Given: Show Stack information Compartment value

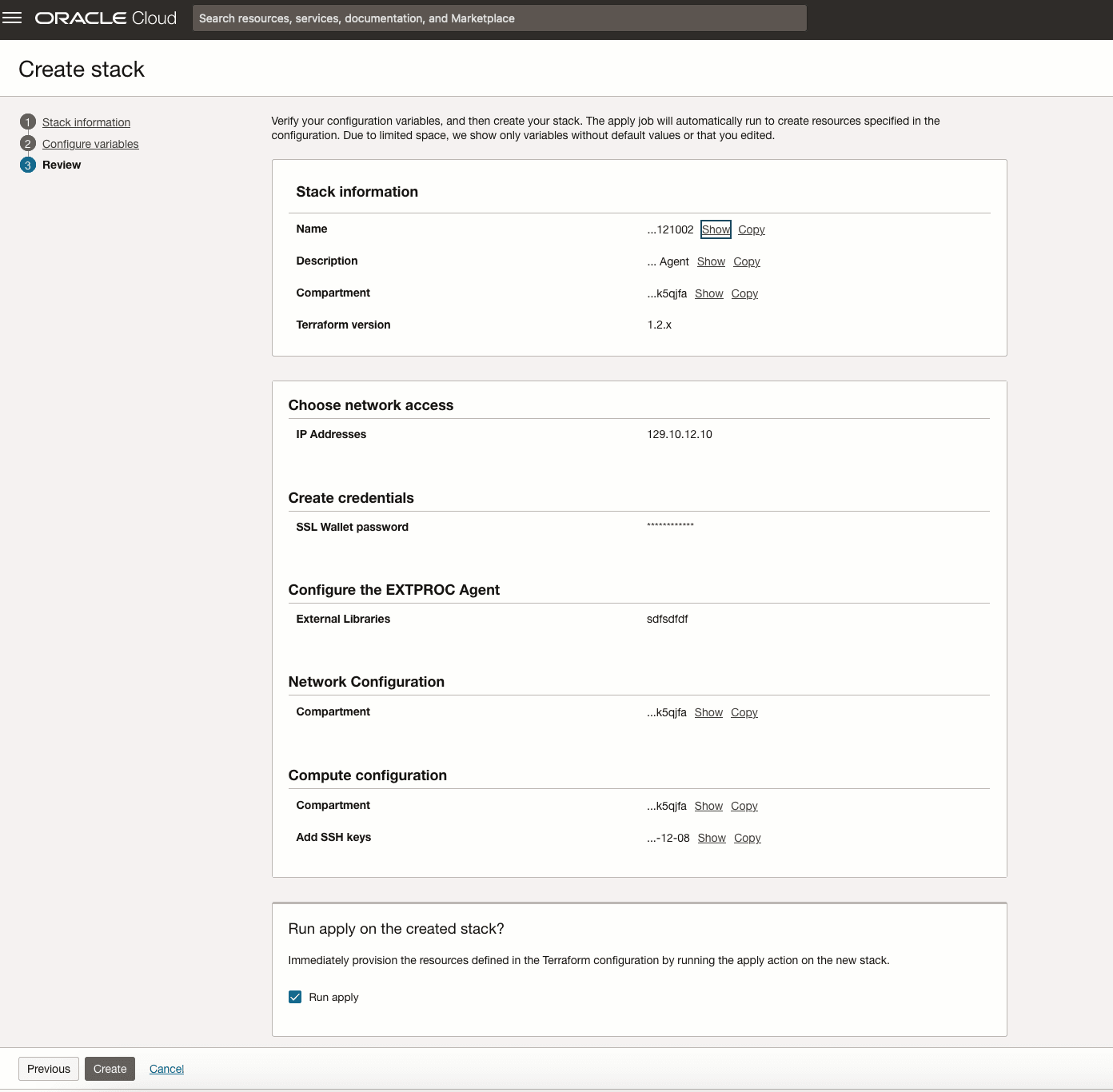Looking at the screenshot, I should coord(708,293).
